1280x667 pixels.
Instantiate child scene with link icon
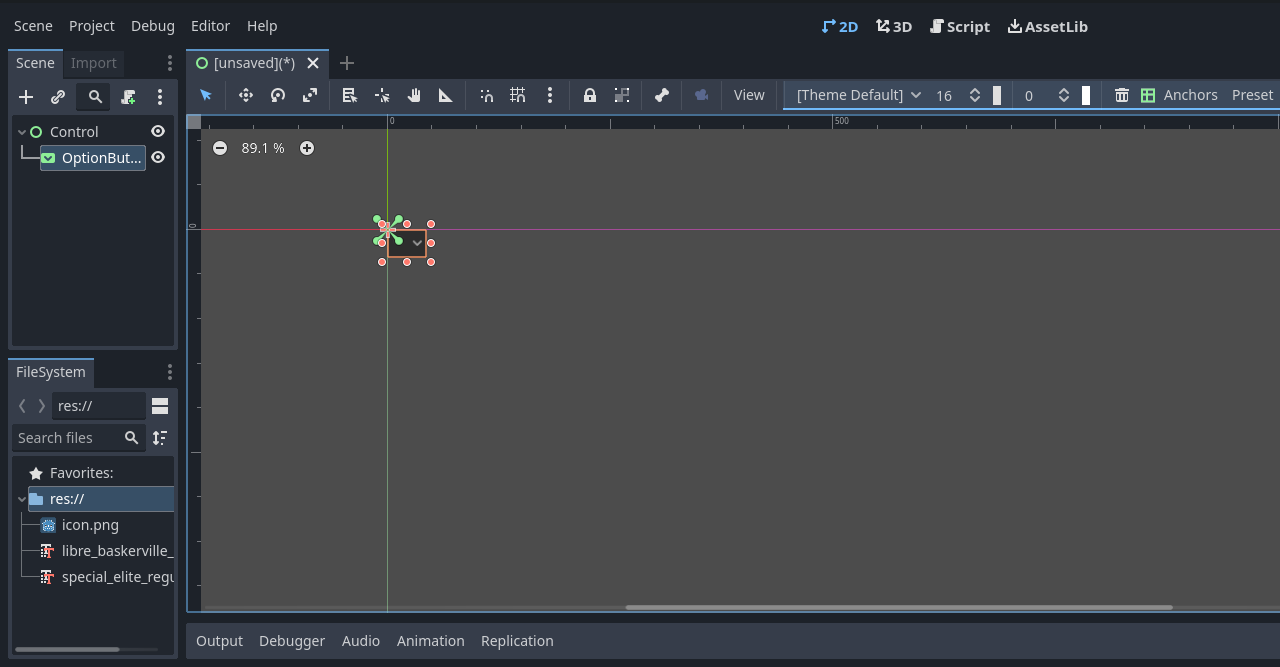pyautogui.click(x=58, y=97)
